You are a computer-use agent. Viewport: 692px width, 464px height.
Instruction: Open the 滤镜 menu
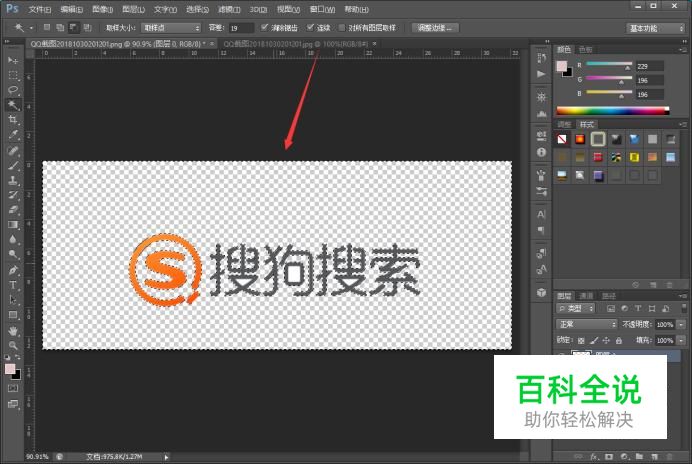coord(229,9)
